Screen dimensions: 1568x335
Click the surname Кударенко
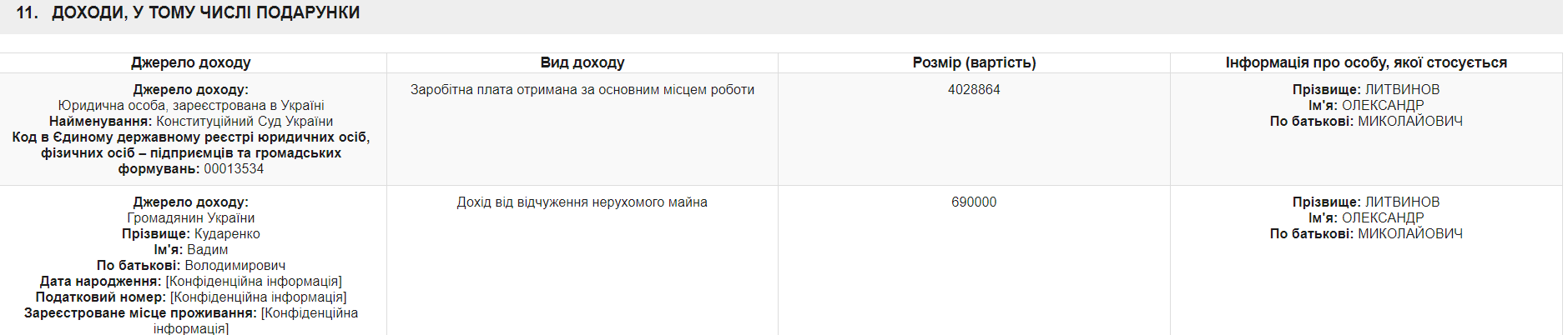pyautogui.click(x=227, y=234)
